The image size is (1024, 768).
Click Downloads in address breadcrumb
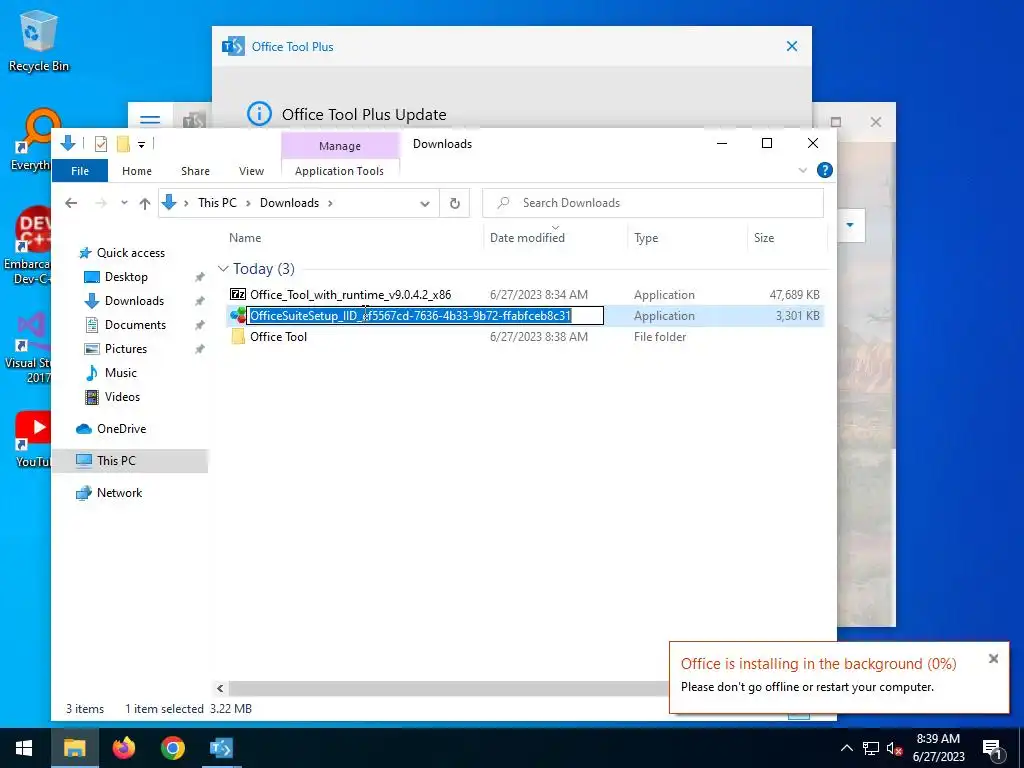pos(289,203)
